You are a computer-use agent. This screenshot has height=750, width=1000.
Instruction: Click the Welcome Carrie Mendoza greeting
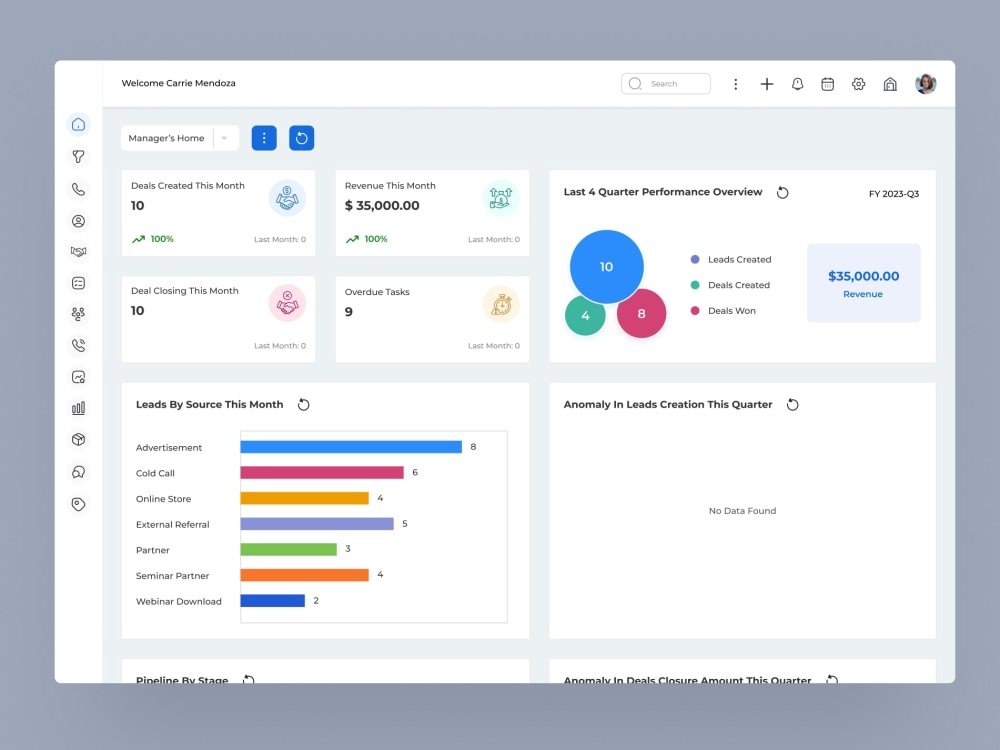pos(179,83)
